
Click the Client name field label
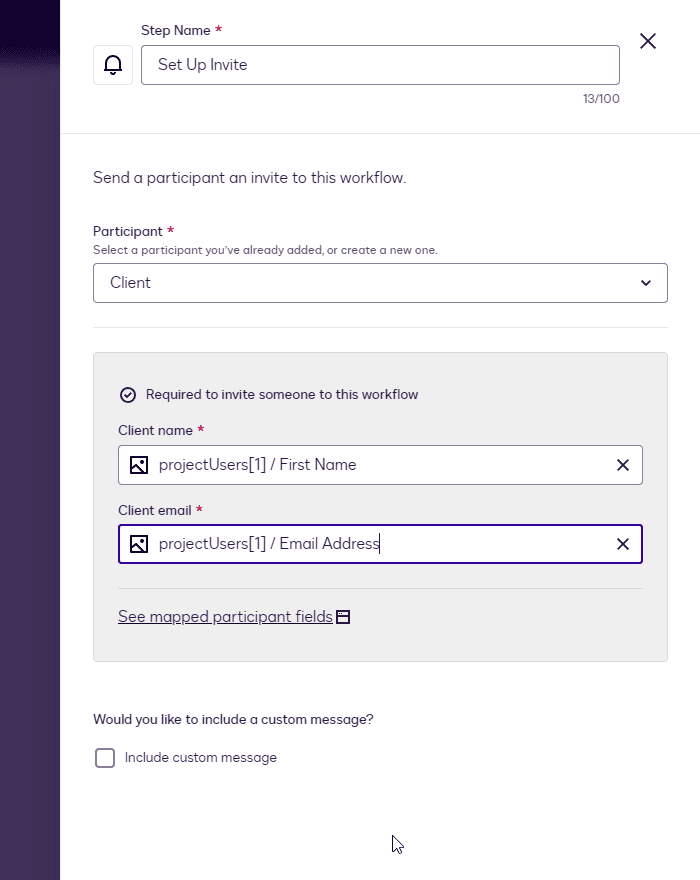pos(154,430)
